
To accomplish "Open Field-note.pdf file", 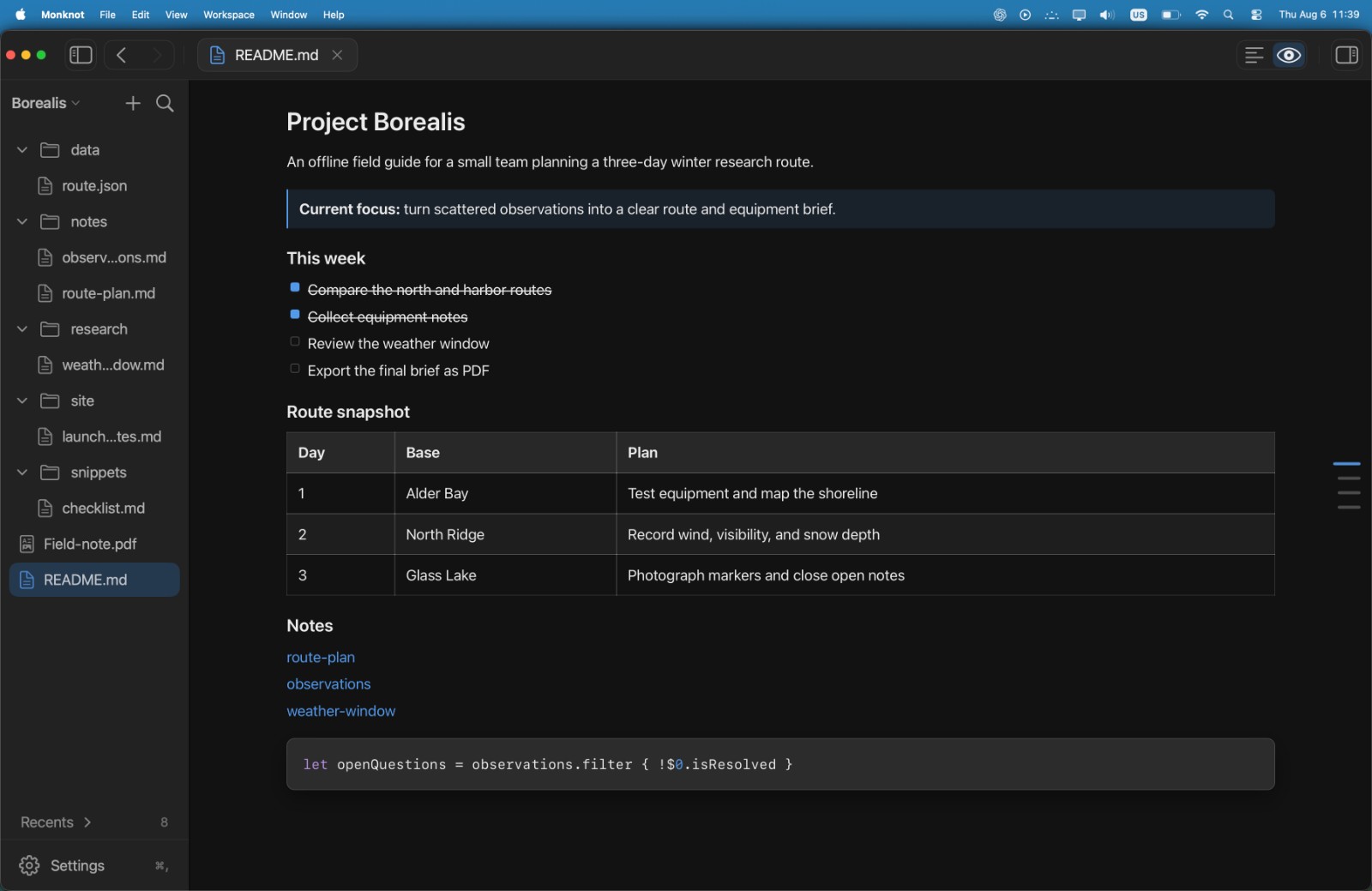I will [94, 544].
